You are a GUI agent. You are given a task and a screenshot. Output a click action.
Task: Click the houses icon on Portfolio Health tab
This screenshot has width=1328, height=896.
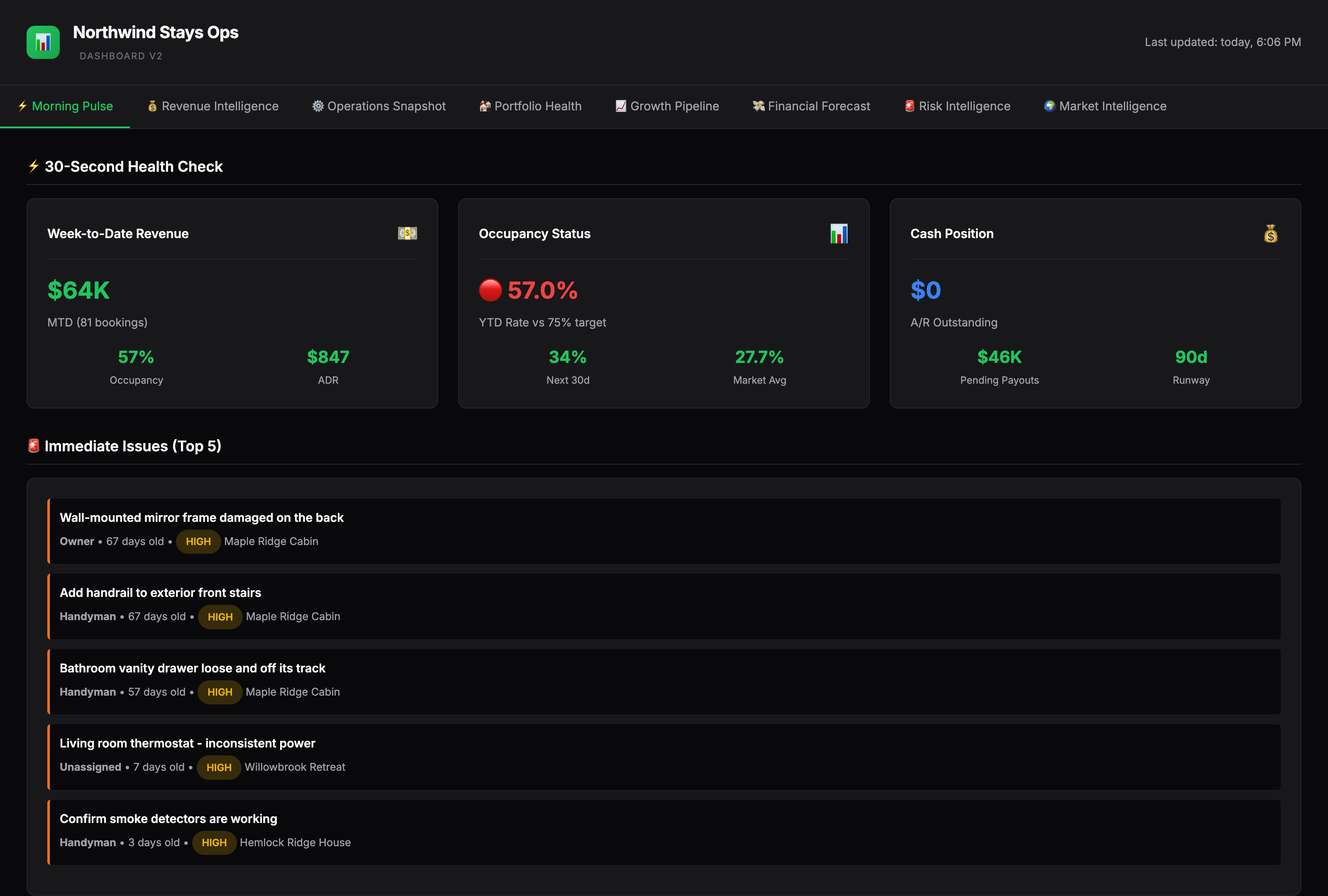(485, 106)
